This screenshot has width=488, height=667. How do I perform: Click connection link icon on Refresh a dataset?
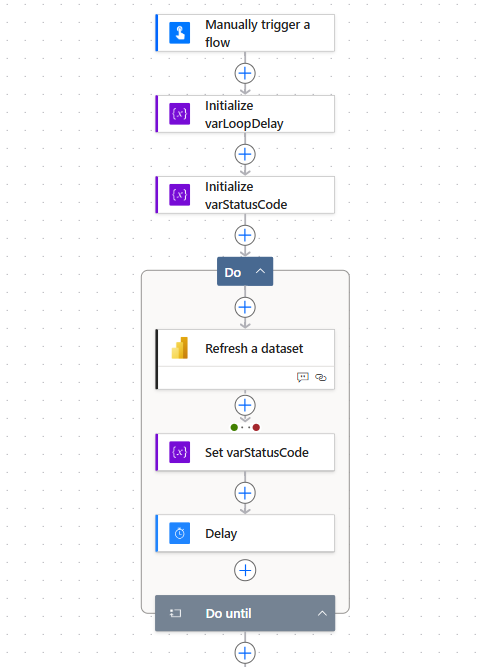tap(321, 377)
